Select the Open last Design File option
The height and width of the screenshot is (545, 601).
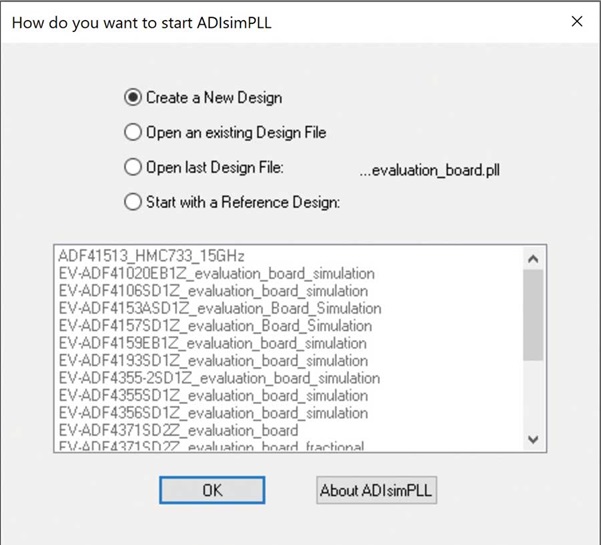133,167
